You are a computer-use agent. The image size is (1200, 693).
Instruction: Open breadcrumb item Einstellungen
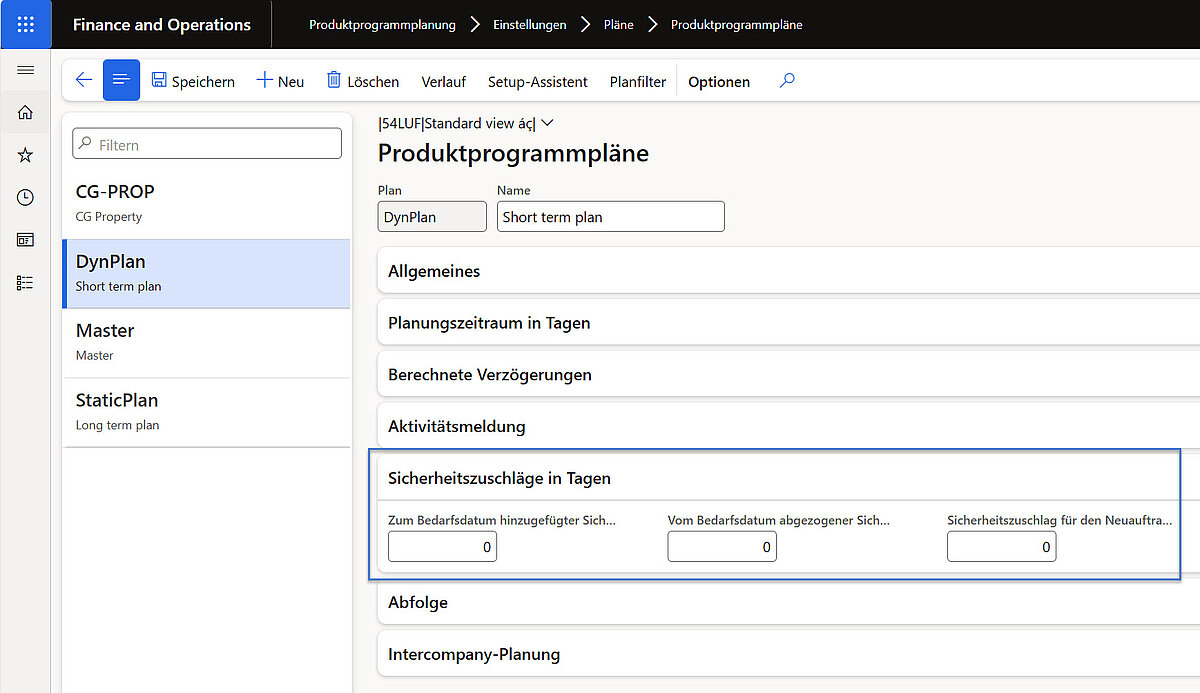(530, 24)
